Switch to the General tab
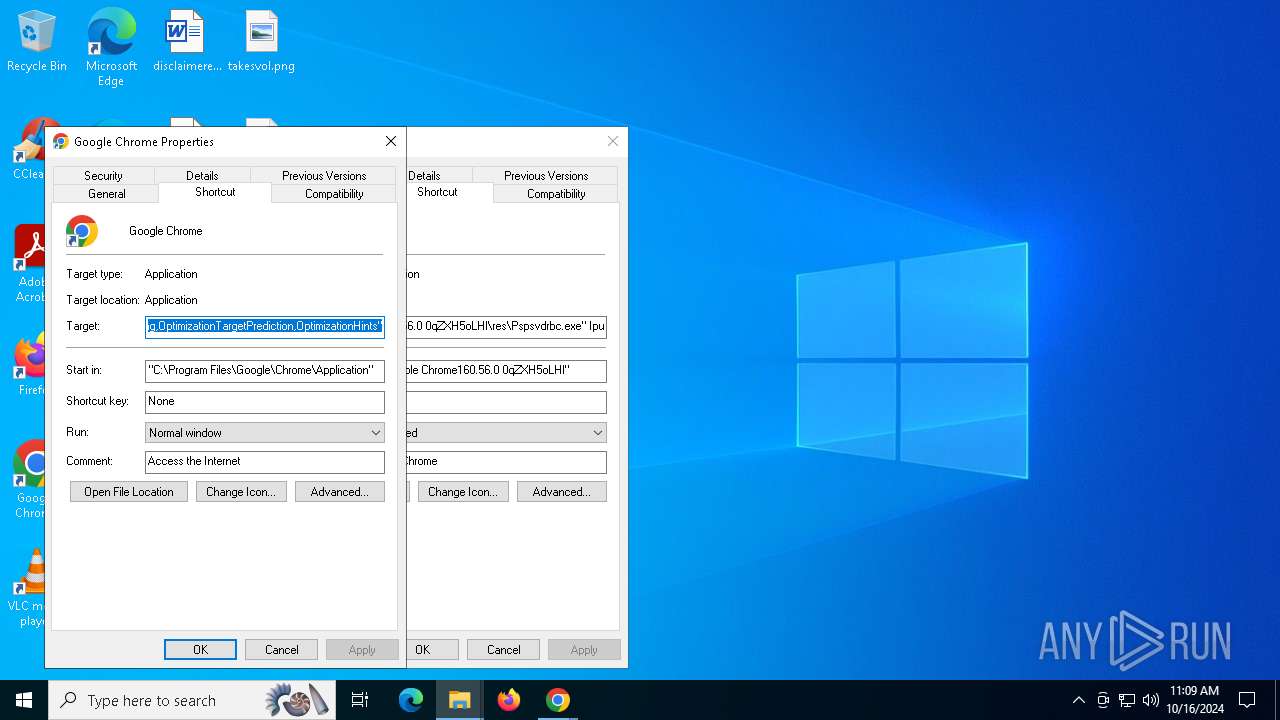Image resolution: width=1280 pixels, height=720 pixels. click(x=106, y=194)
